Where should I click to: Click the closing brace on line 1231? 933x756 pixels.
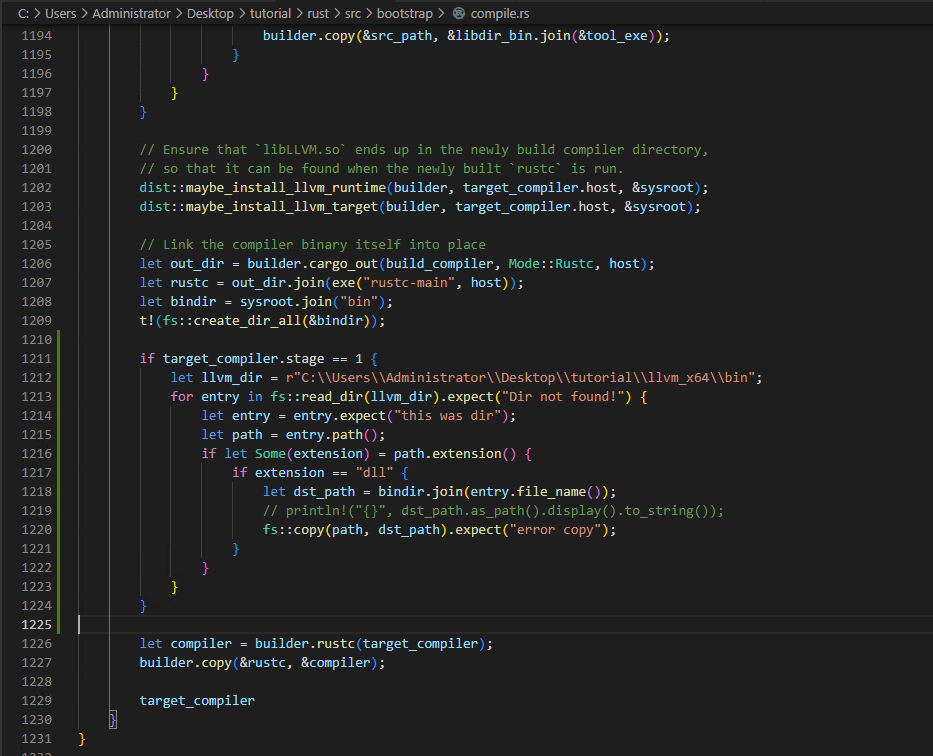tap(82, 738)
